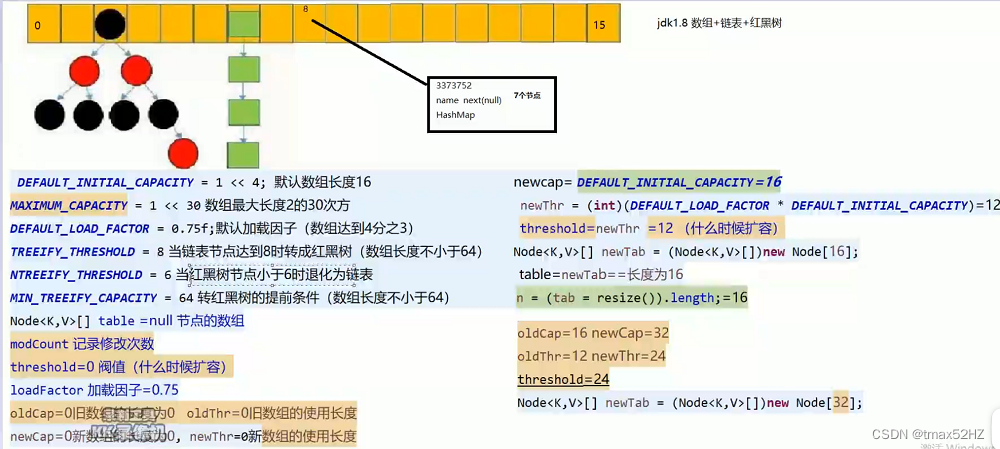This screenshot has height=449, width=1000.
Task: Click 'table=newTab==长度为16' line
Action: [x=601, y=274]
